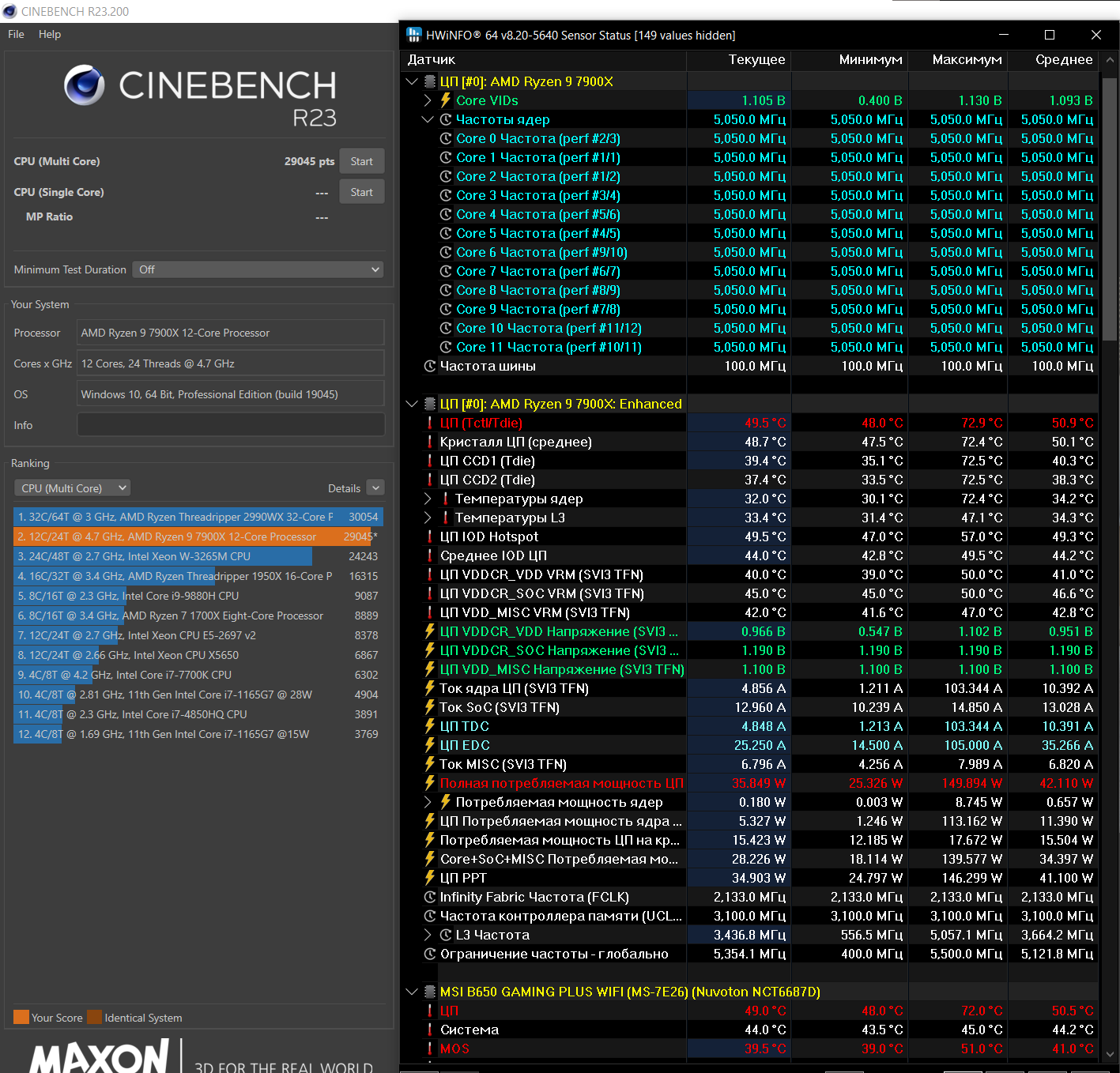Click the thermometer icon of ЦП IOD Hotspot
Image resolution: width=1120 pixels, height=1073 pixels.
tap(430, 536)
